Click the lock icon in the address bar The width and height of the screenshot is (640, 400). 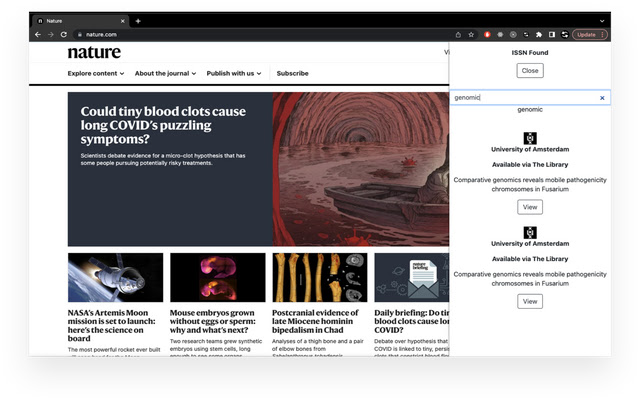tap(80, 35)
